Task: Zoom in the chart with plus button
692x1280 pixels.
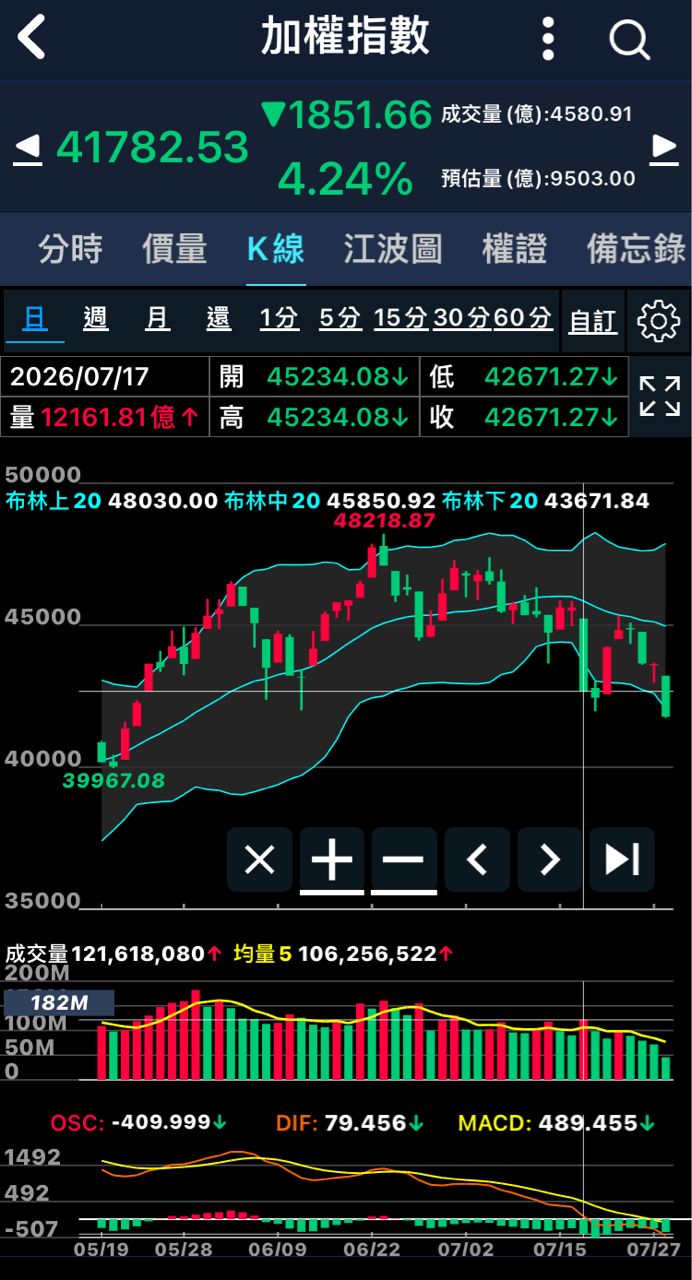Action: [x=332, y=859]
